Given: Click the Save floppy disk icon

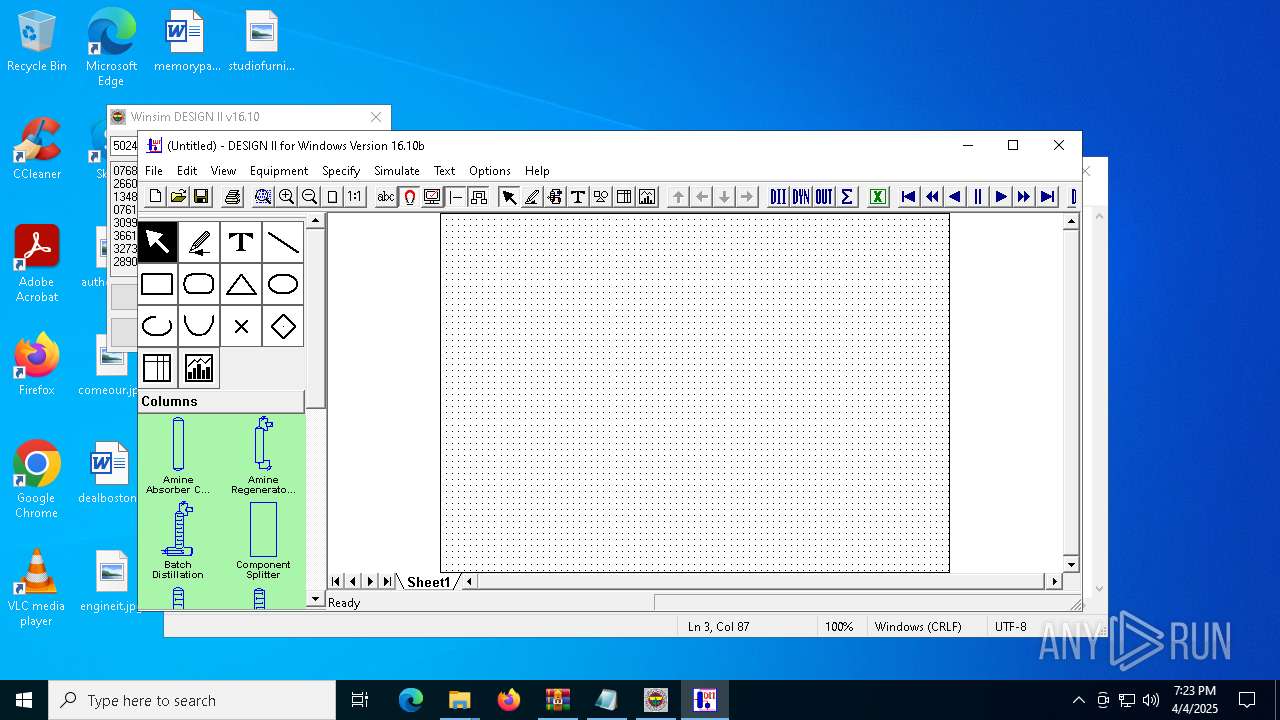Looking at the screenshot, I should tap(201, 197).
